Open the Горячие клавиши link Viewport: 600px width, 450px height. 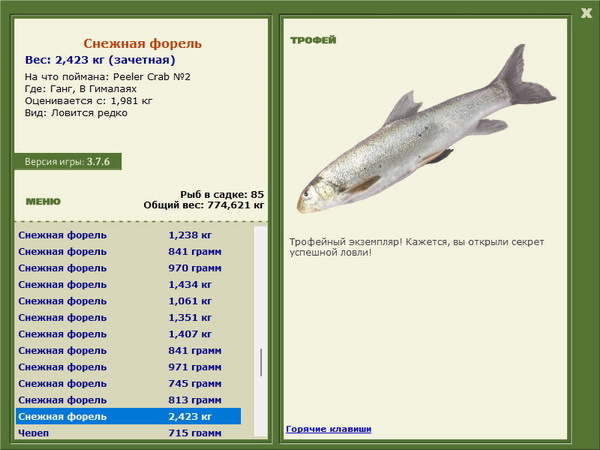pos(328,429)
